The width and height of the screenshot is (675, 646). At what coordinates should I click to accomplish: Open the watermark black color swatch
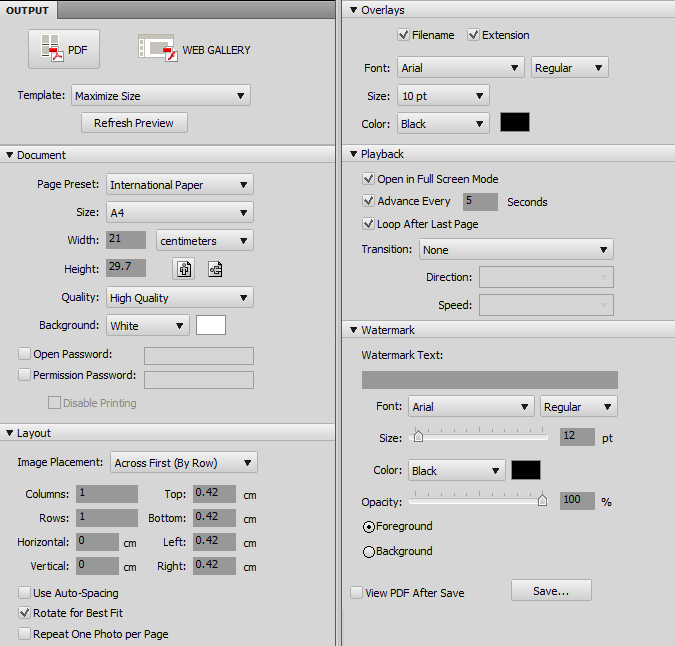point(525,470)
